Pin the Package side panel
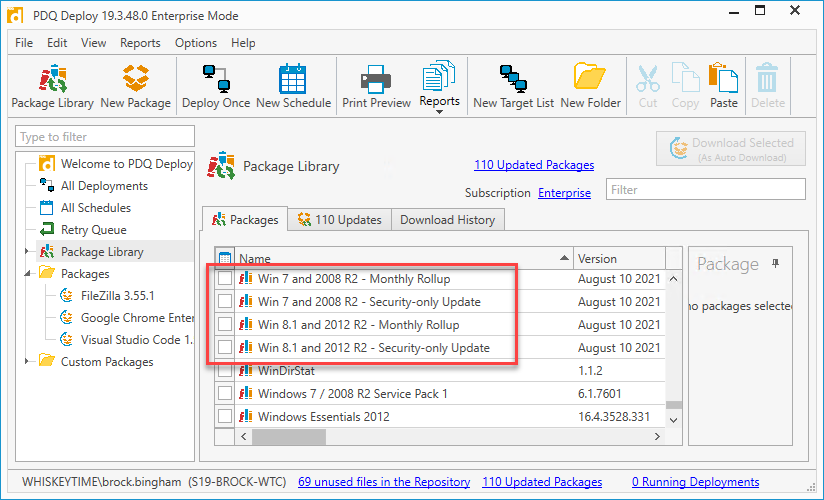The image size is (824, 500). click(776, 263)
